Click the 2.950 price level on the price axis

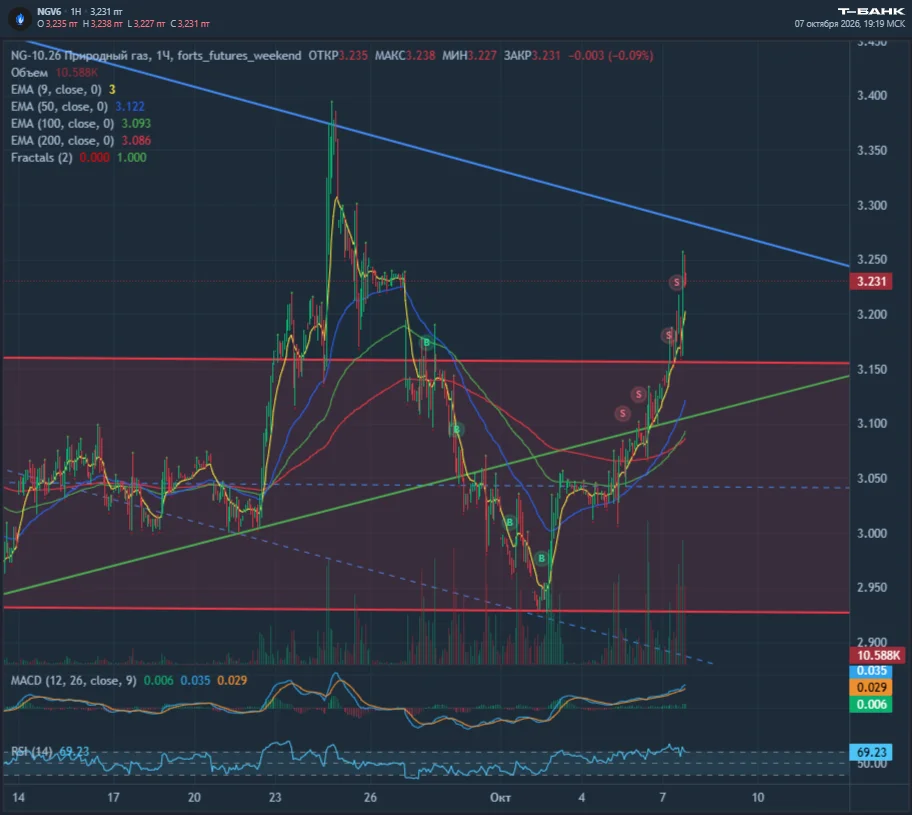(x=872, y=588)
